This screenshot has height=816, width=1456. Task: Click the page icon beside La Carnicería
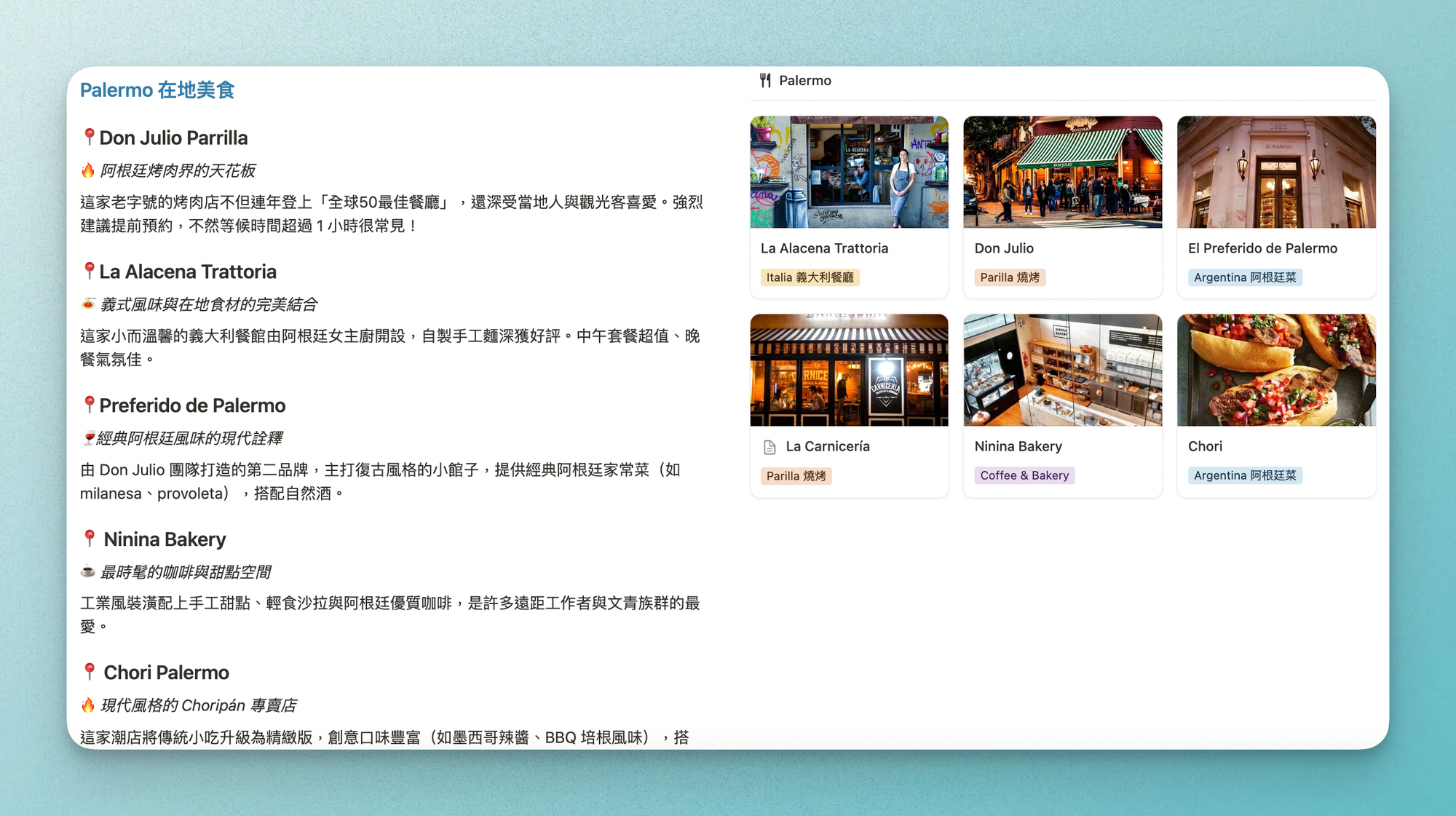[x=769, y=447]
